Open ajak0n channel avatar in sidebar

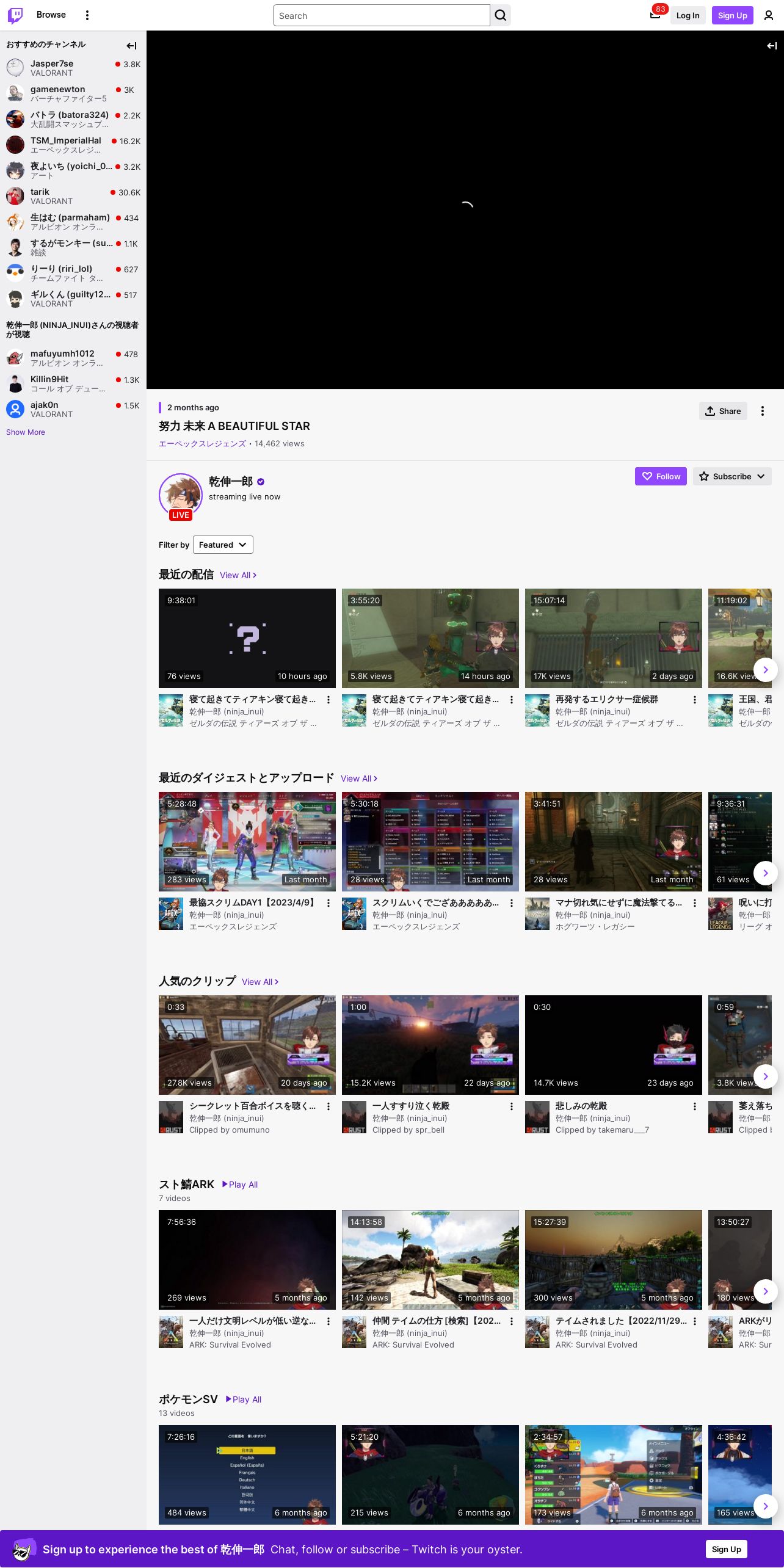tap(15, 409)
